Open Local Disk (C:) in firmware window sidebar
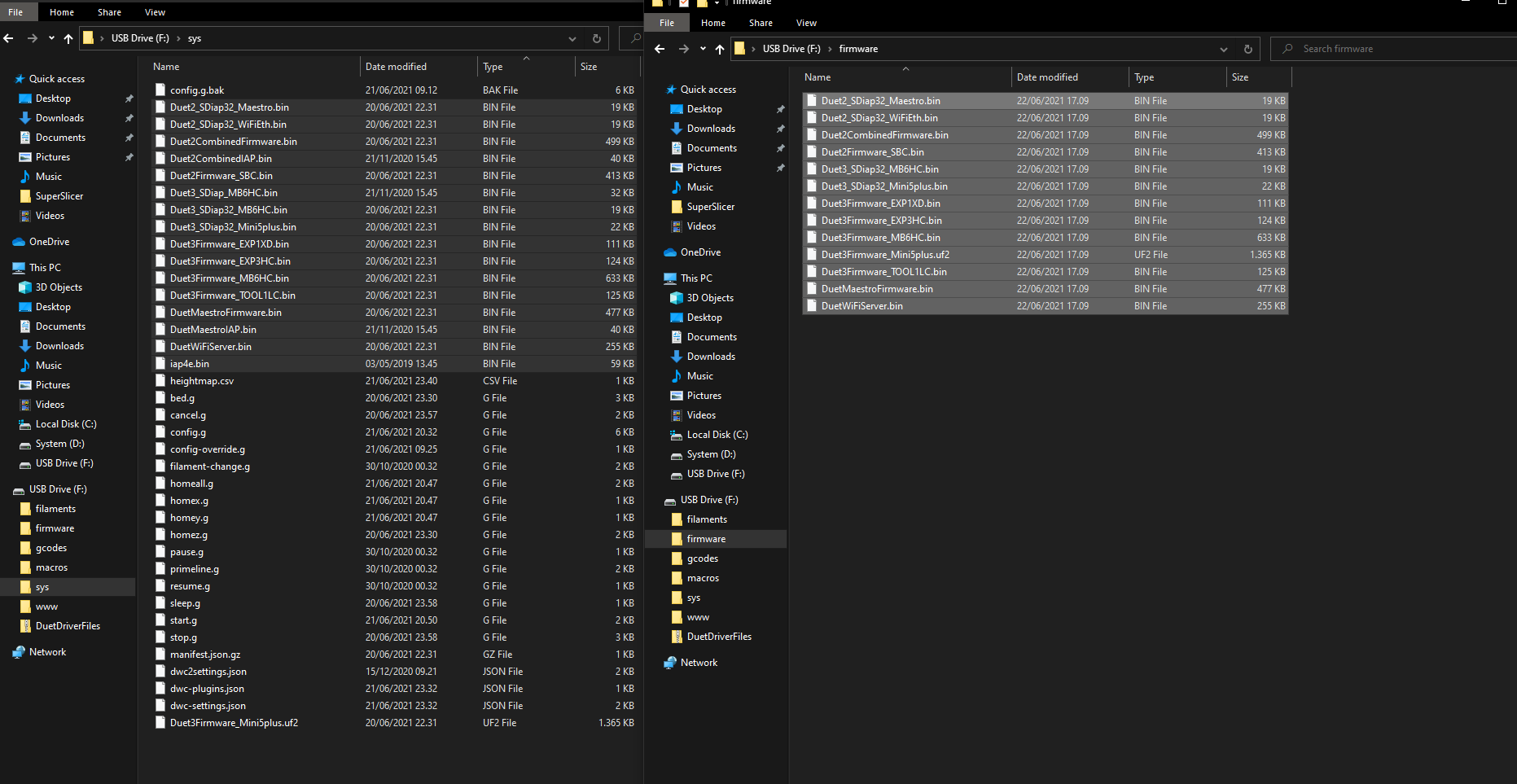This screenshot has height=784, width=1517. coord(717,435)
